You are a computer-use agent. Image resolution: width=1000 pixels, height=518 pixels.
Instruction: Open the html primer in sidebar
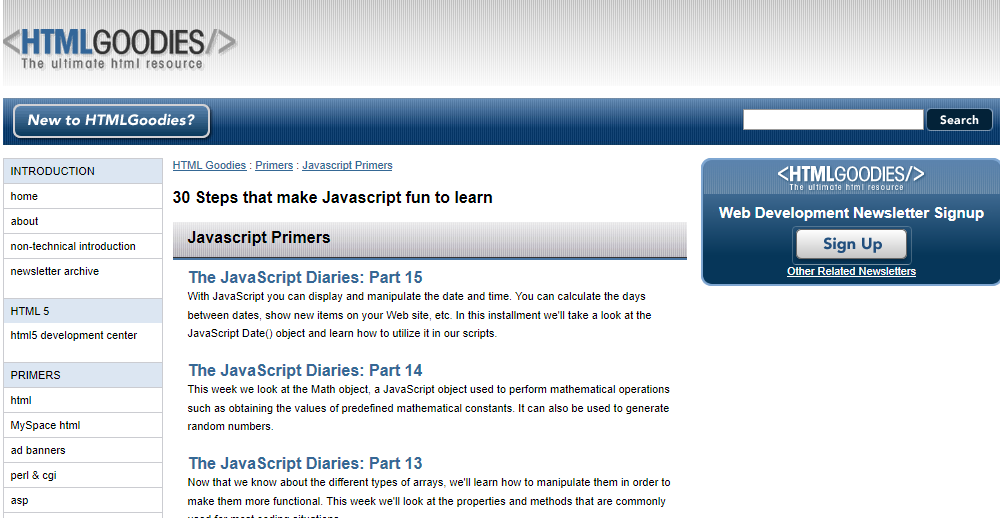pyautogui.click(x=83, y=401)
